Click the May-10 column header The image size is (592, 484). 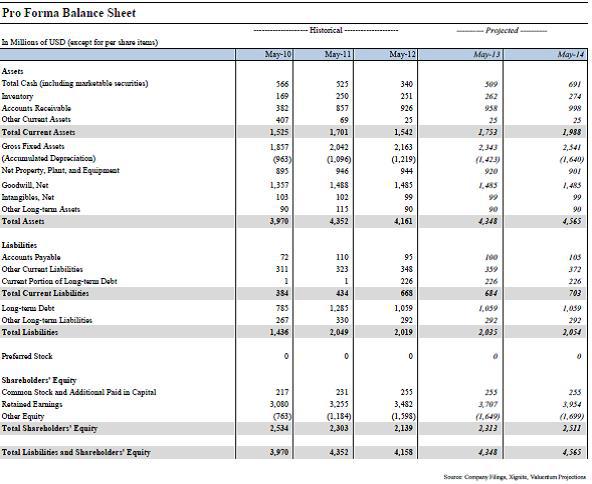pos(278,54)
